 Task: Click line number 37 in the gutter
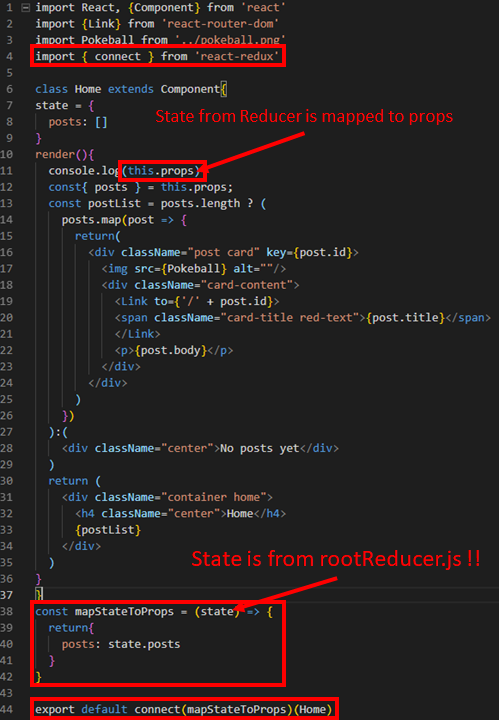point(6,595)
